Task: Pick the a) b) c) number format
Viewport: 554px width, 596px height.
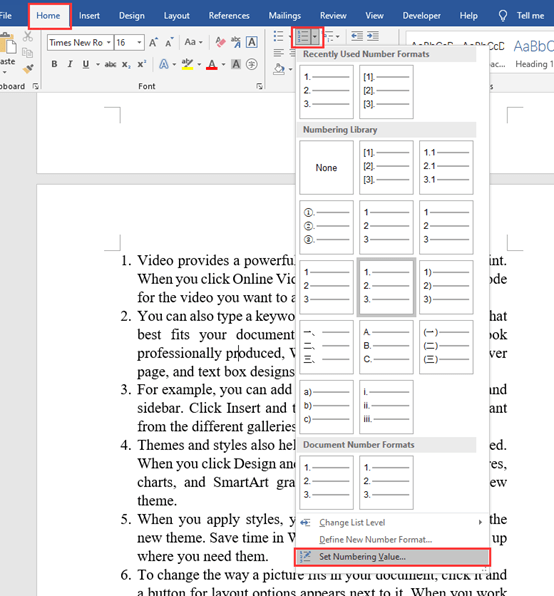Action: click(x=326, y=407)
